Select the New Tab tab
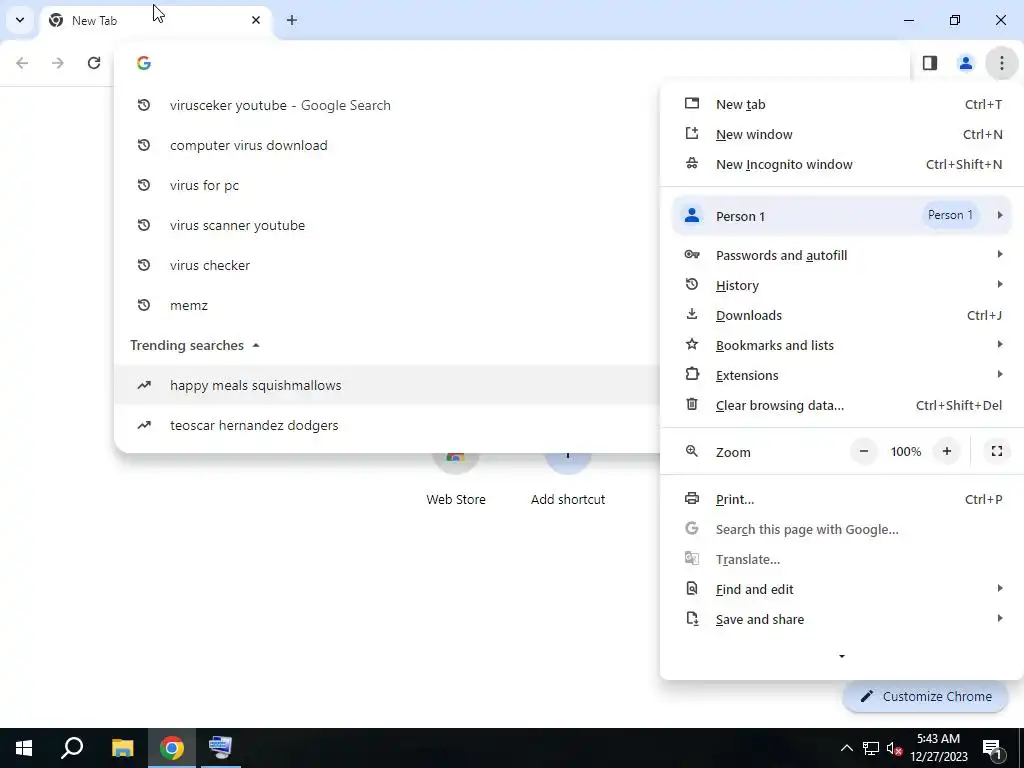Screen dimensions: 1024x768 pyautogui.click(x=155, y=20)
